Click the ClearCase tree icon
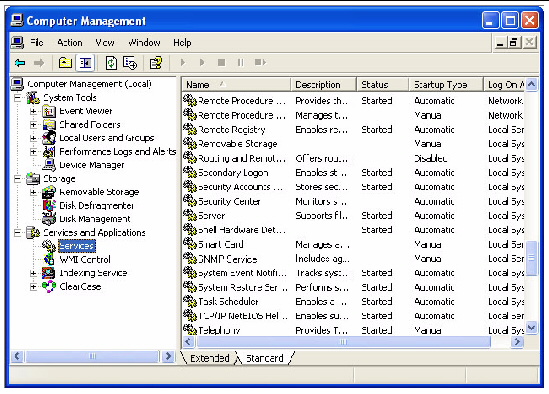The width and height of the screenshot is (549, 394). point(49,286)
